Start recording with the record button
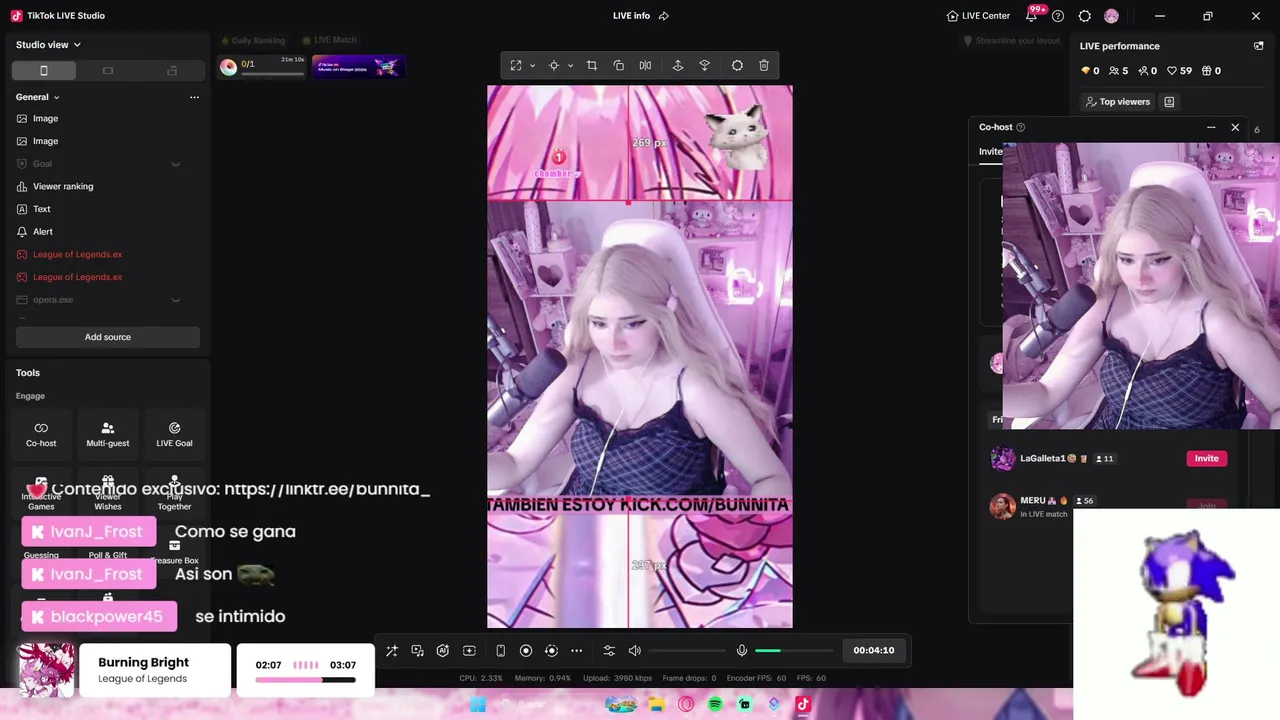This screenshot has height=720, width=1280. (526, 651)
